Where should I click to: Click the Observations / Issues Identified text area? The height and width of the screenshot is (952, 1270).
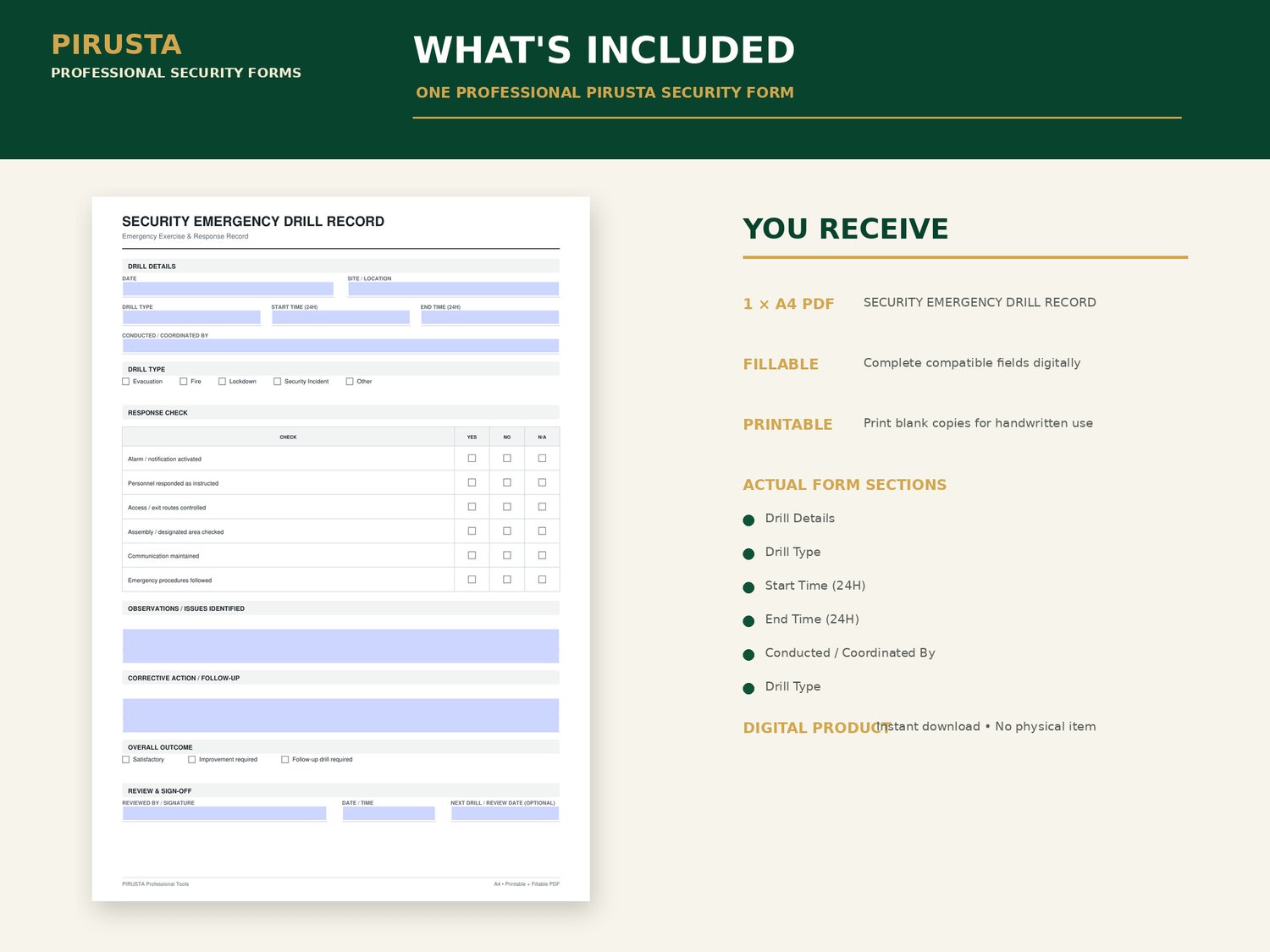pos(340,646)
